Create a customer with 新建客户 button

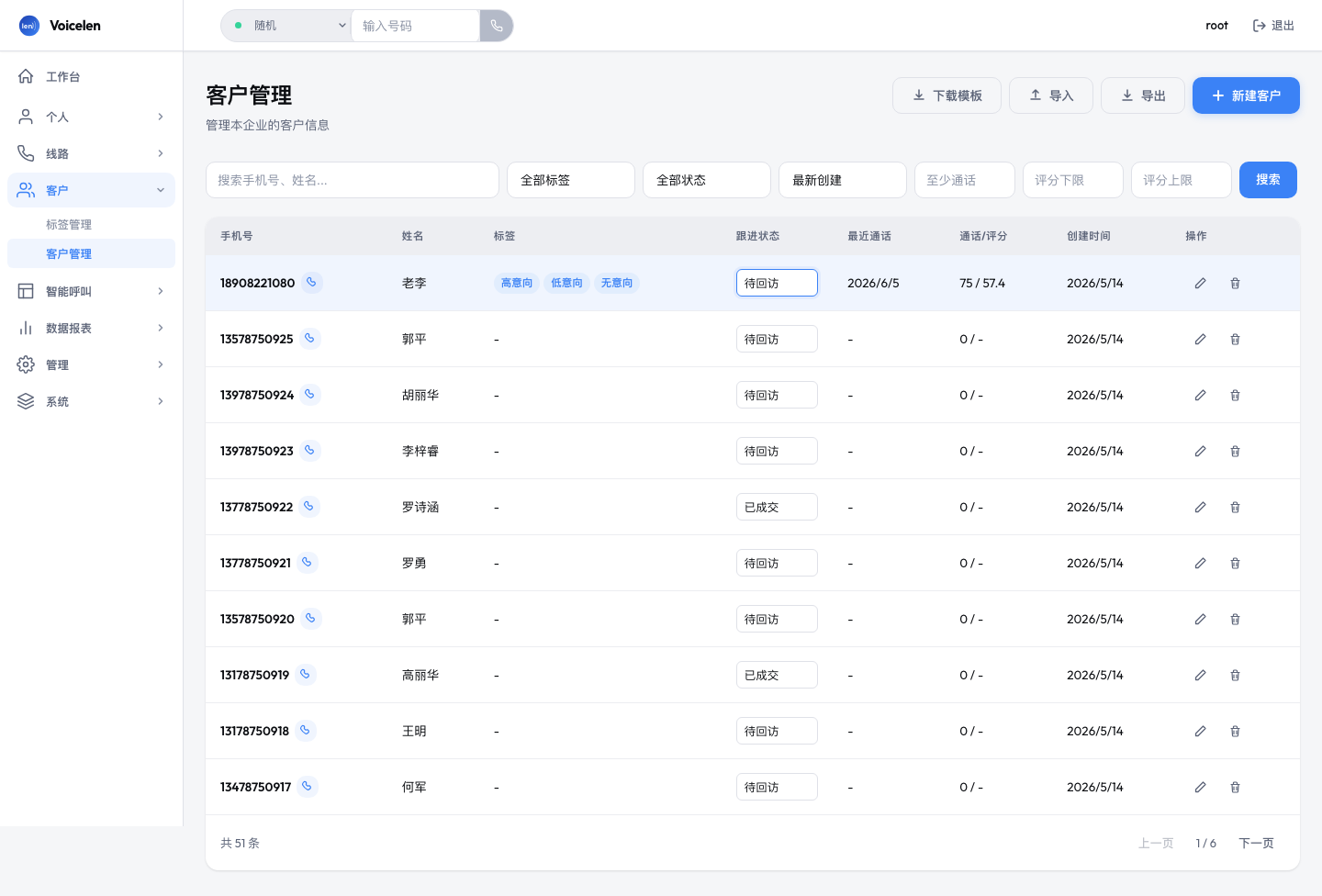pyautogui.click(x=1246, y=95)
